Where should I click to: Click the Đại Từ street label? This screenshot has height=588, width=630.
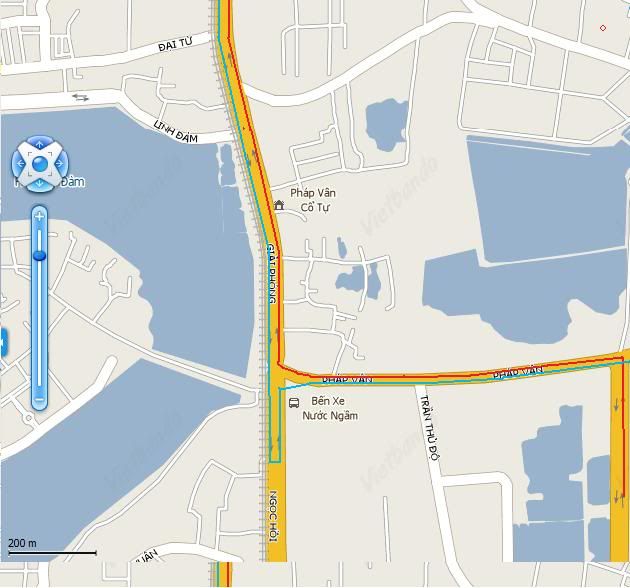click(x=176, y=45)
